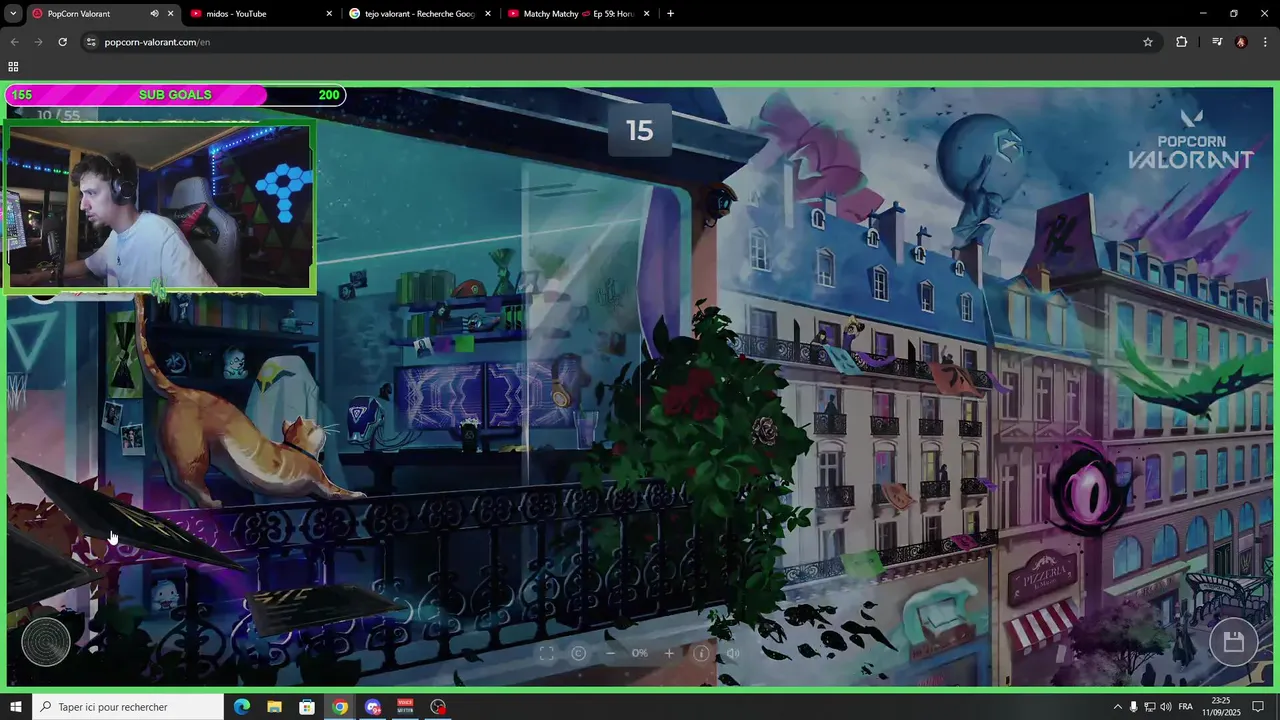
Task: Restore down the Chrome window
Action: [1233, 14]
